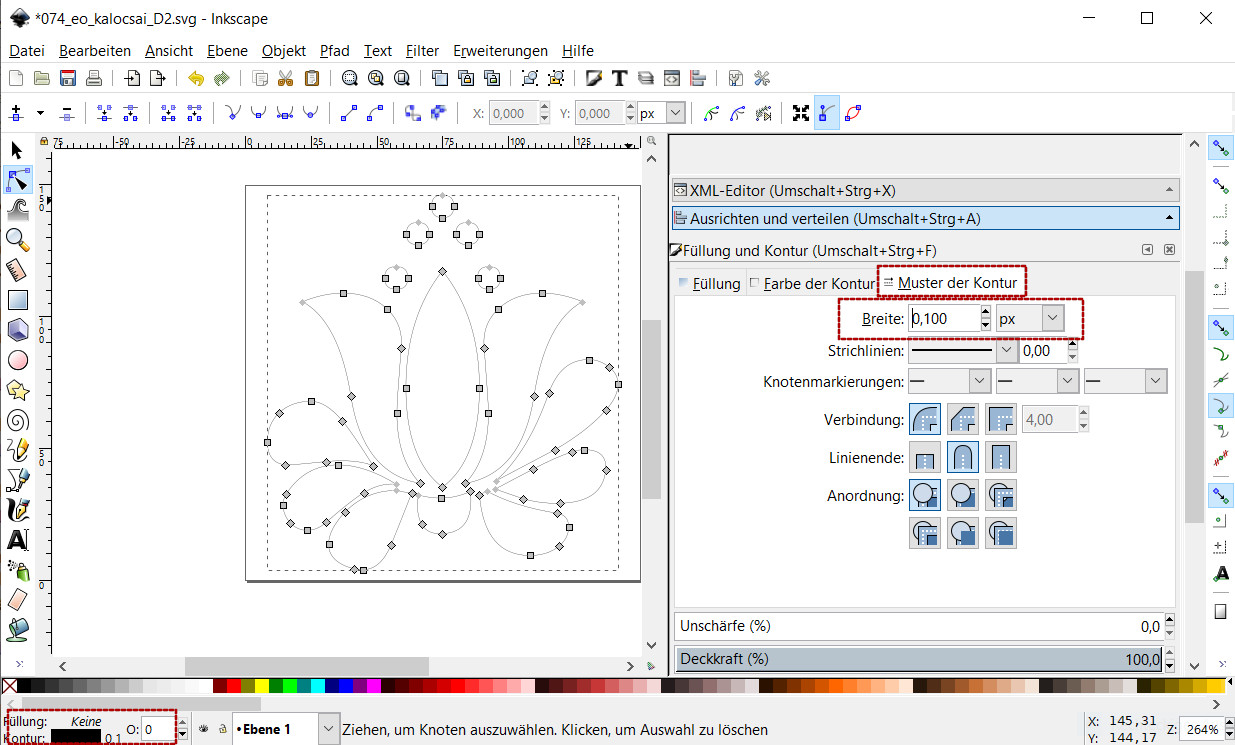
Task: Select the Text tool in toolbox
Action: pyautogui.click(x=17, y=540)
